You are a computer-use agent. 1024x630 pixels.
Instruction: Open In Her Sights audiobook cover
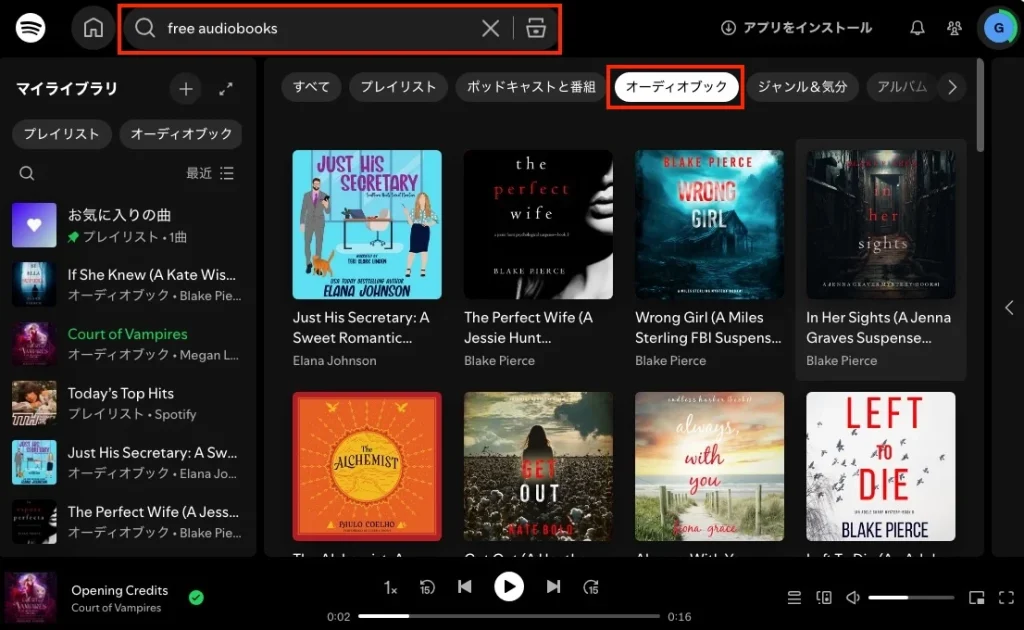(880, 225)
